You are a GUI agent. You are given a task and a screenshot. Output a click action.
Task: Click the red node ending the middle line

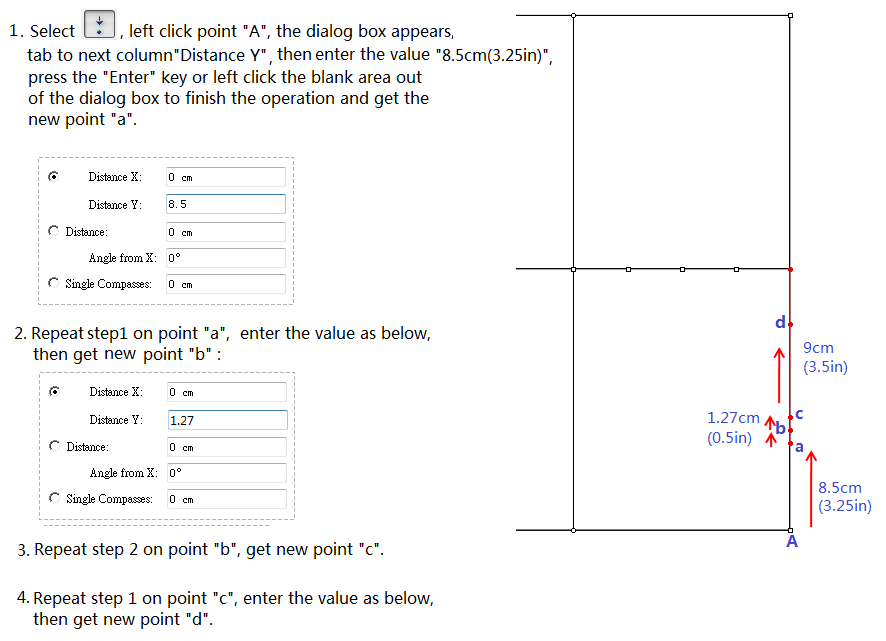click(790, 269)
